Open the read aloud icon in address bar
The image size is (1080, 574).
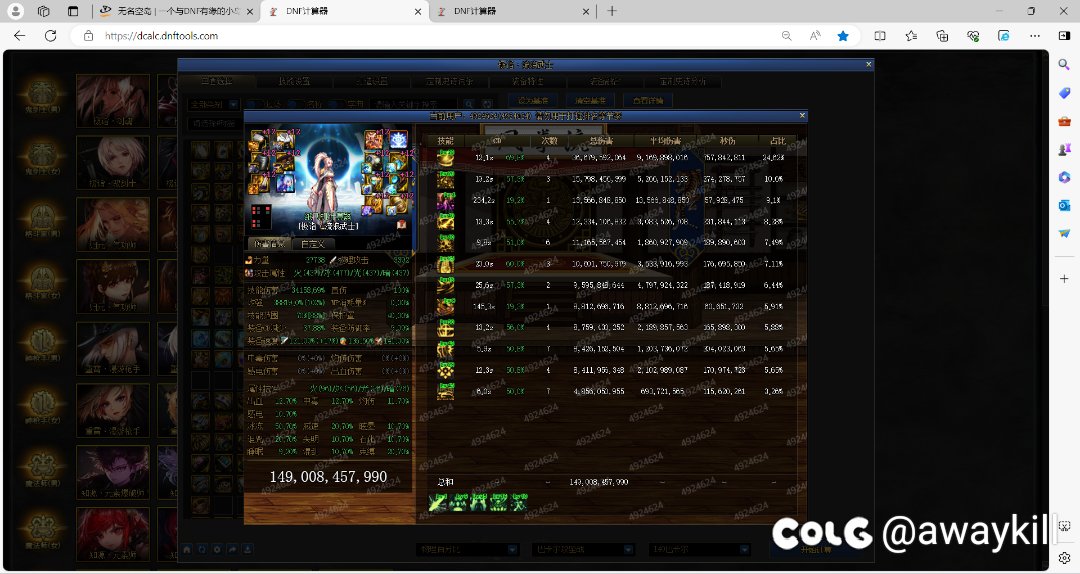(x=815, y=36)
